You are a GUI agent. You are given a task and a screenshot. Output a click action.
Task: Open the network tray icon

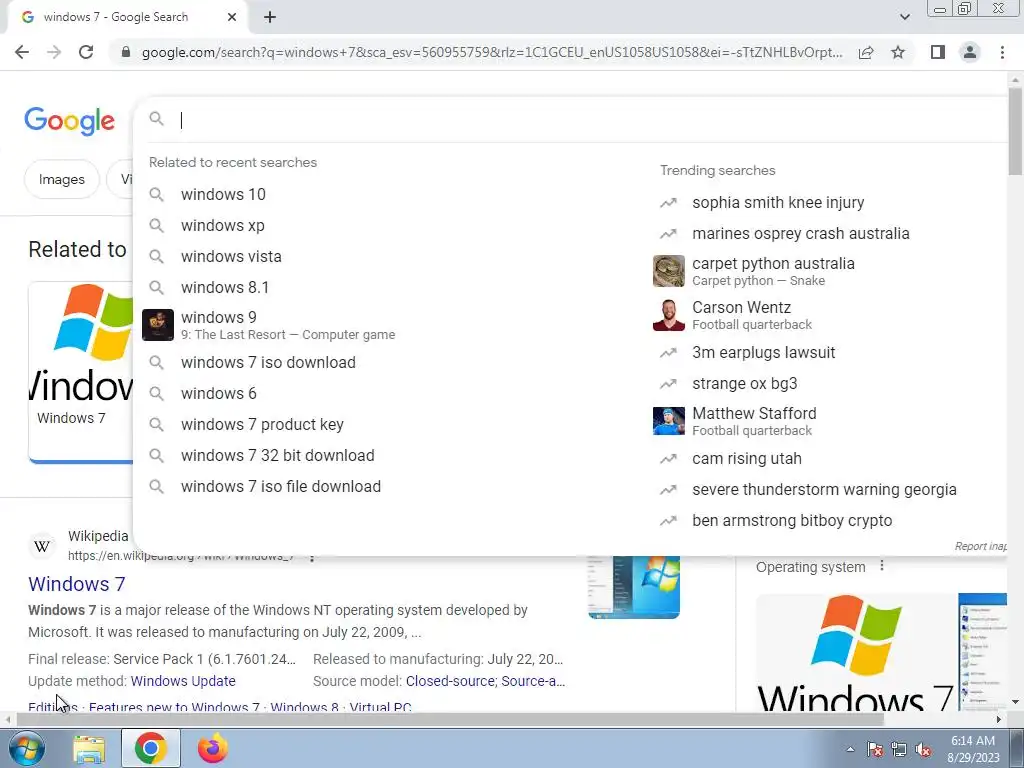pos(899,750)
